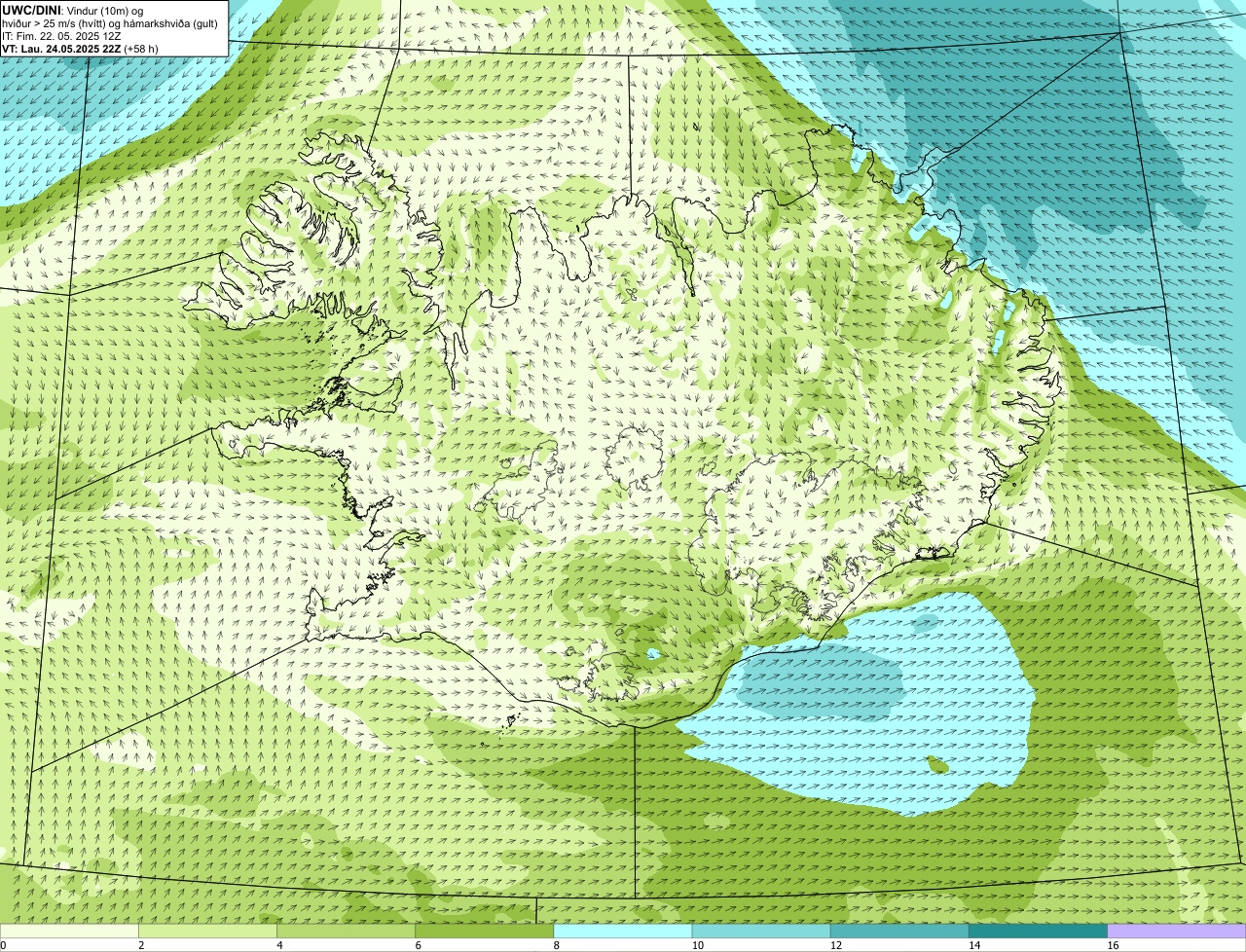Click the legend swatch between 8 and 10

[623, 932]
